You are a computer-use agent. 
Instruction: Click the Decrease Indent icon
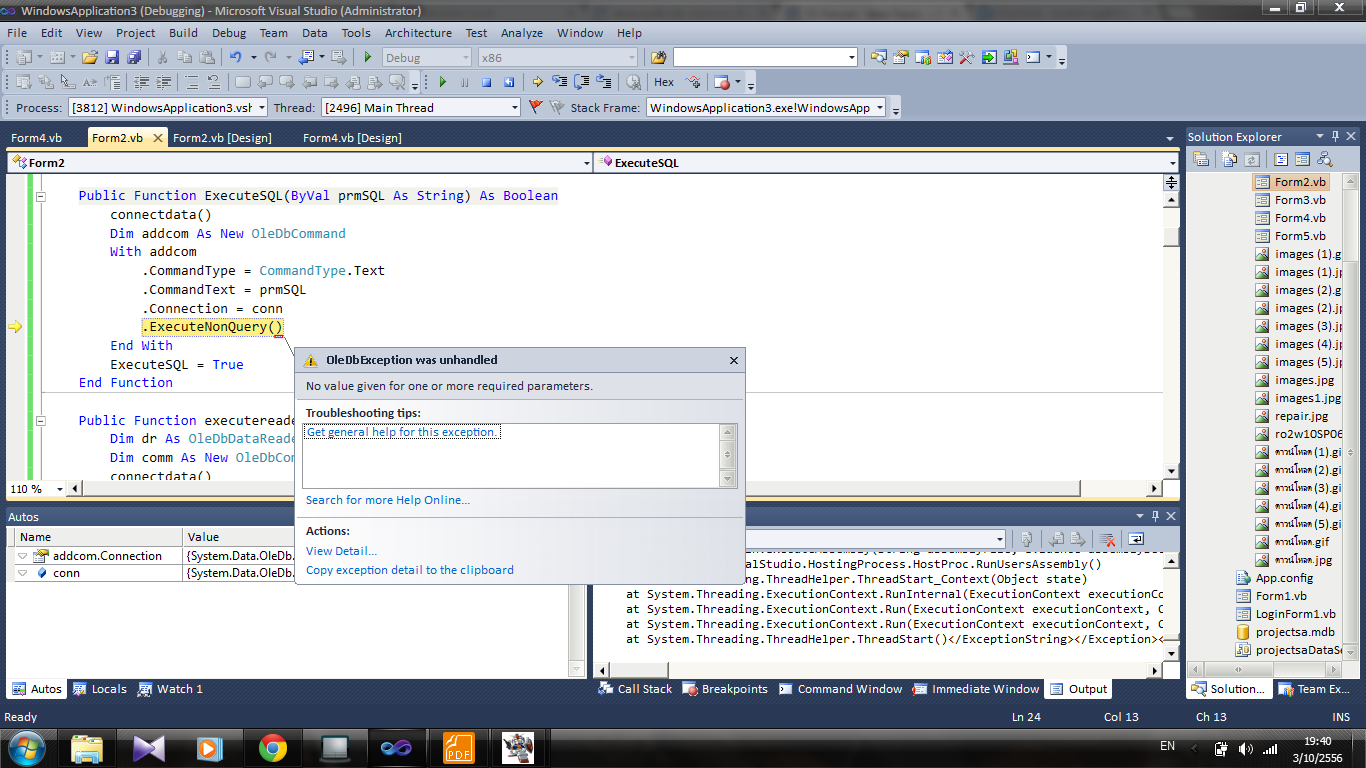tap(141, 82)
